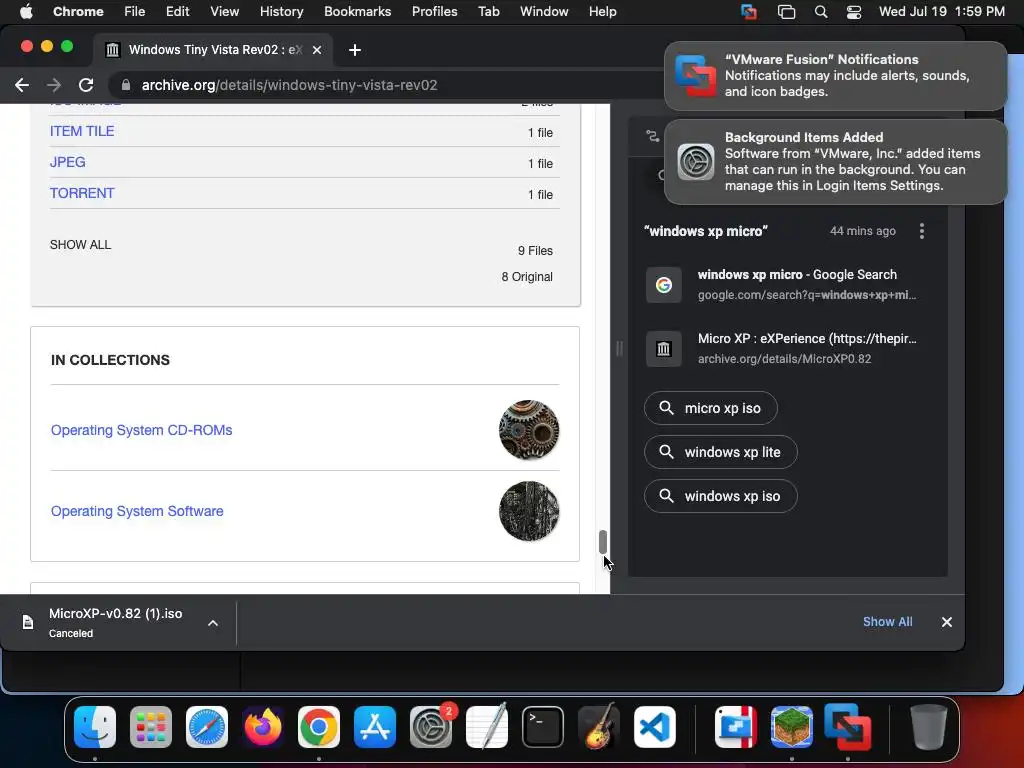The height and width of the screenshot is (768, 1024).
Task: Open TextEdit from the dock
Action: point(487,727)
